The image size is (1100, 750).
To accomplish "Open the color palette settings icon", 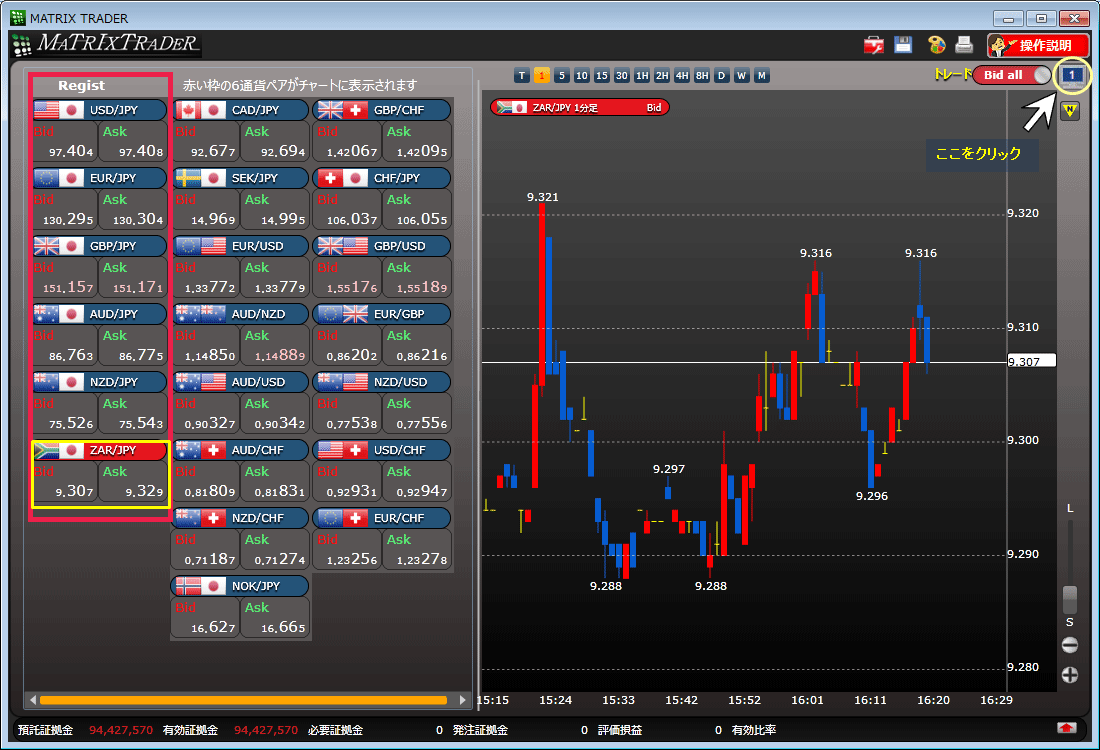I will pyautogui.click(x=937, y=45).
